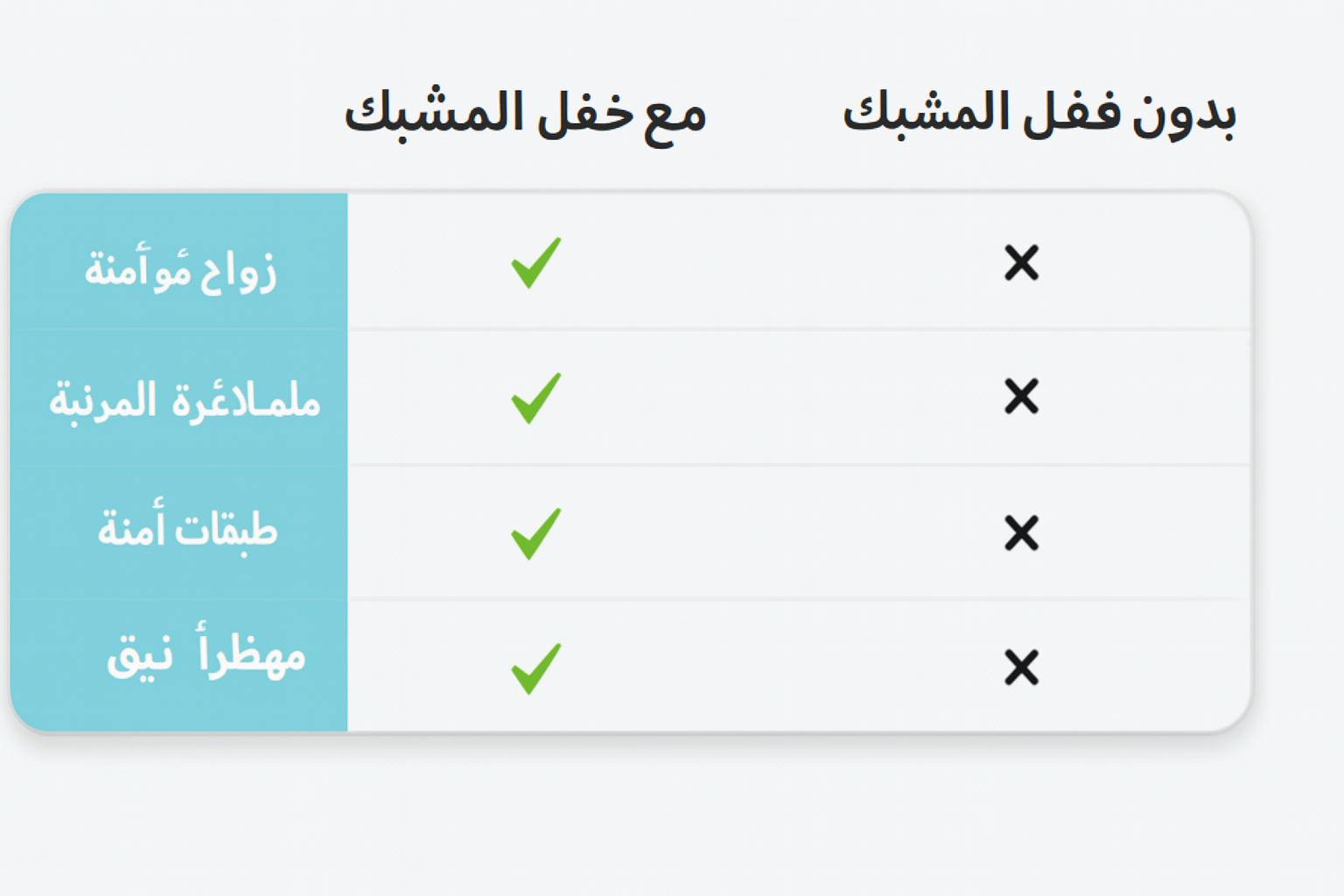Click the green checkmark in the زواح مُوأمنة row
This screenshot has height=896, width=1344.
[x=535, y=262]
